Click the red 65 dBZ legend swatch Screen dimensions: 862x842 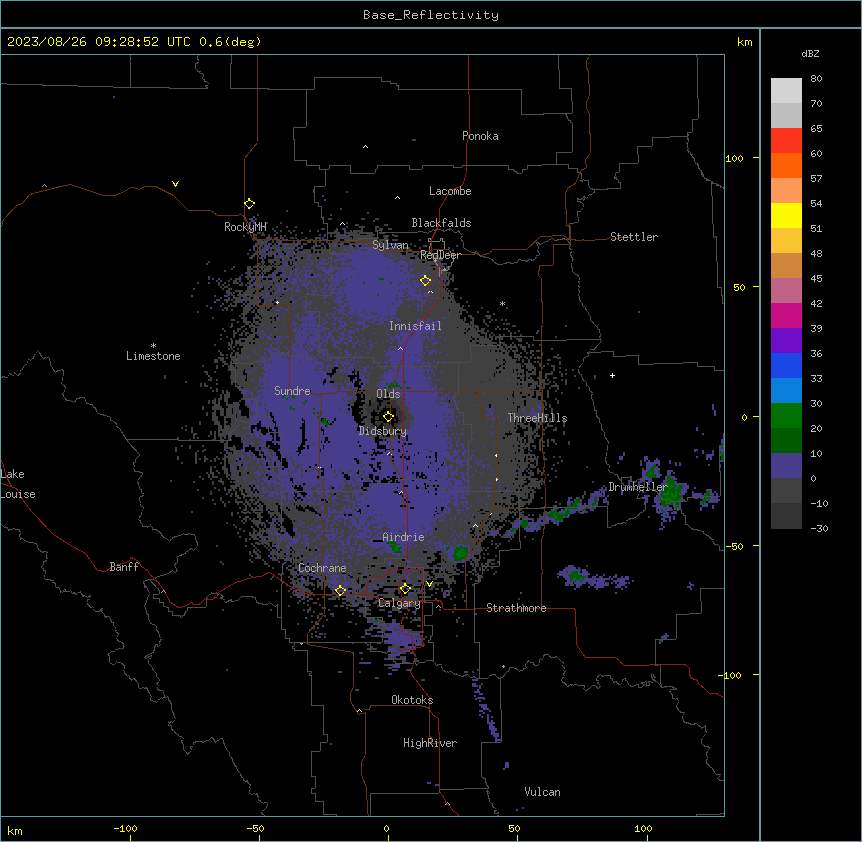[786, 141]
